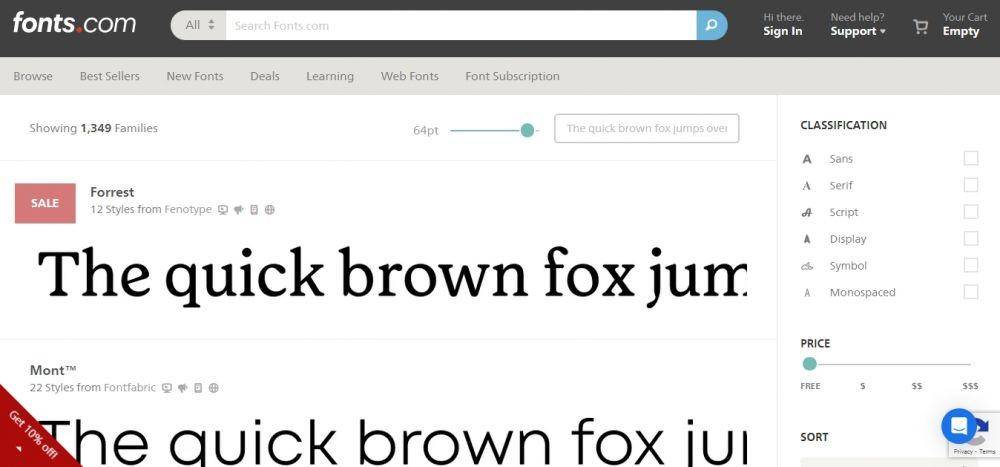Click the sample text preview field
This screenshot has height=467, width=1000.
(x=647, y=128)
